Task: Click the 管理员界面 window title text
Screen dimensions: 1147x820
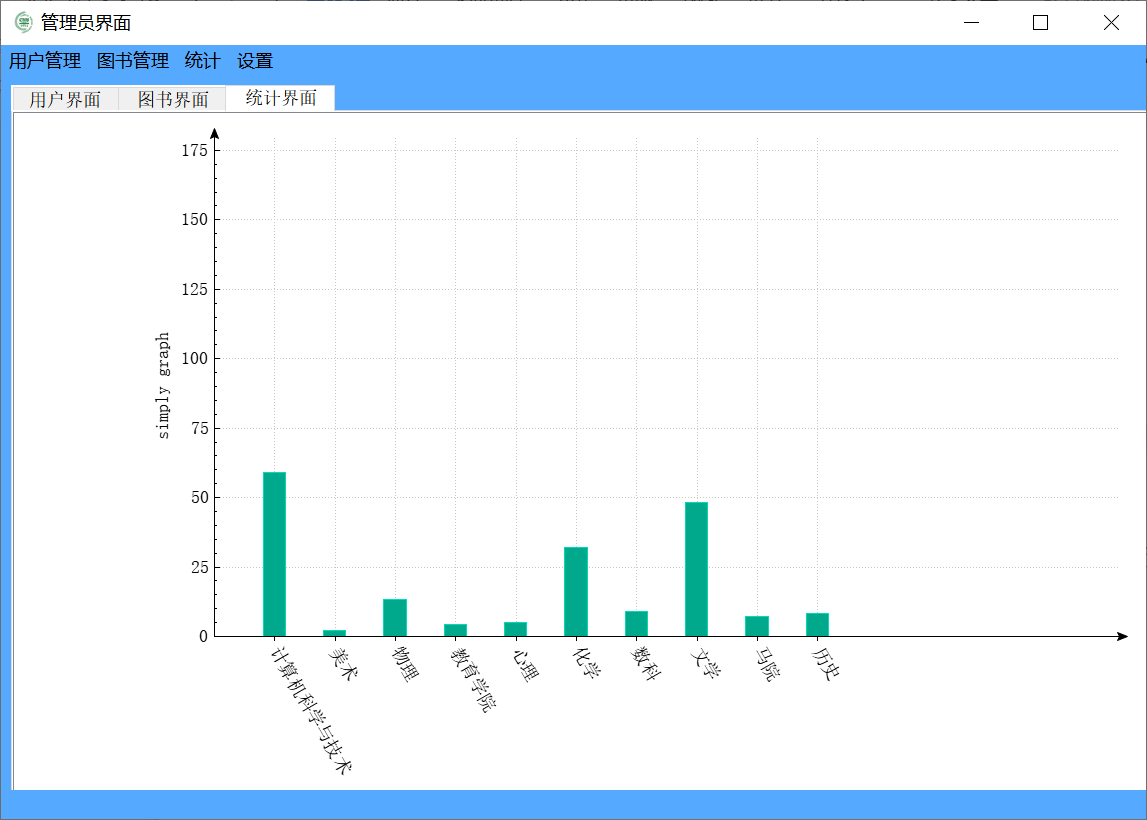Action: click(86, 23)
